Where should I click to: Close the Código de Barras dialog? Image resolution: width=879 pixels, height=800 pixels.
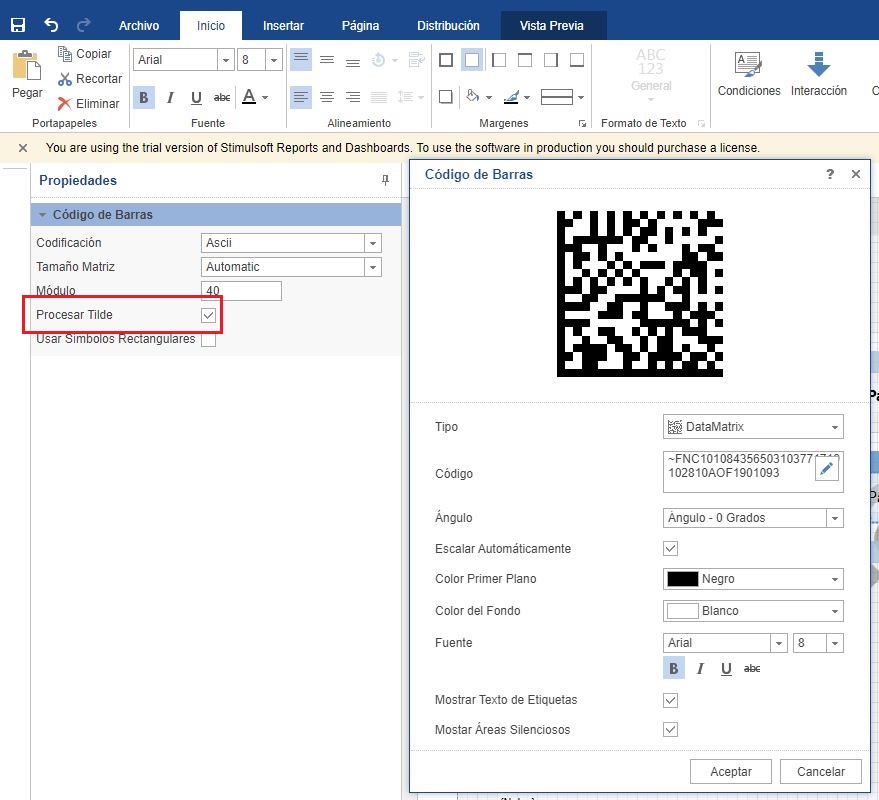click(x=855, y=174)
